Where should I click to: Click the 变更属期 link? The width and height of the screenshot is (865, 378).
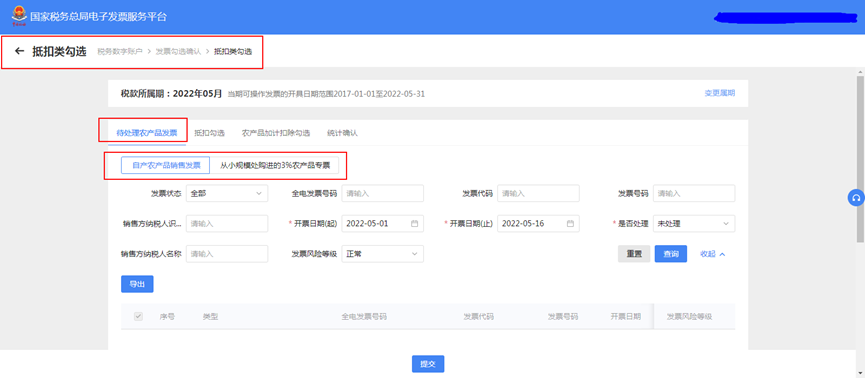(719, 93)
